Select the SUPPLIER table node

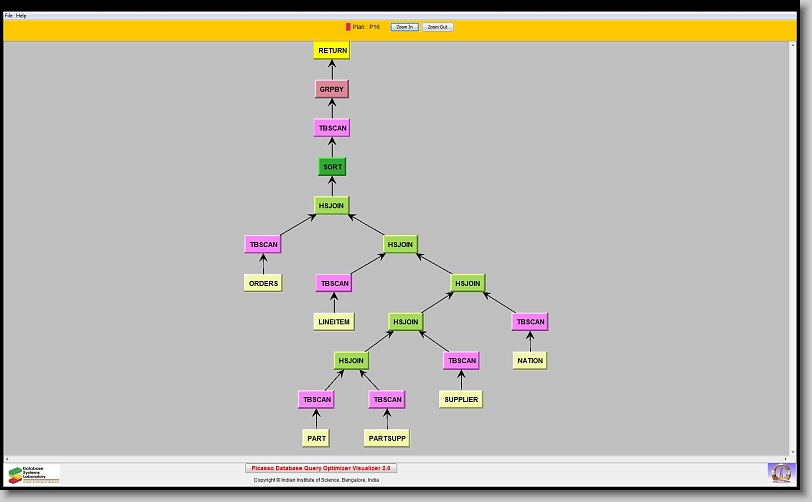pyautogui.click(x=460, y=399)
